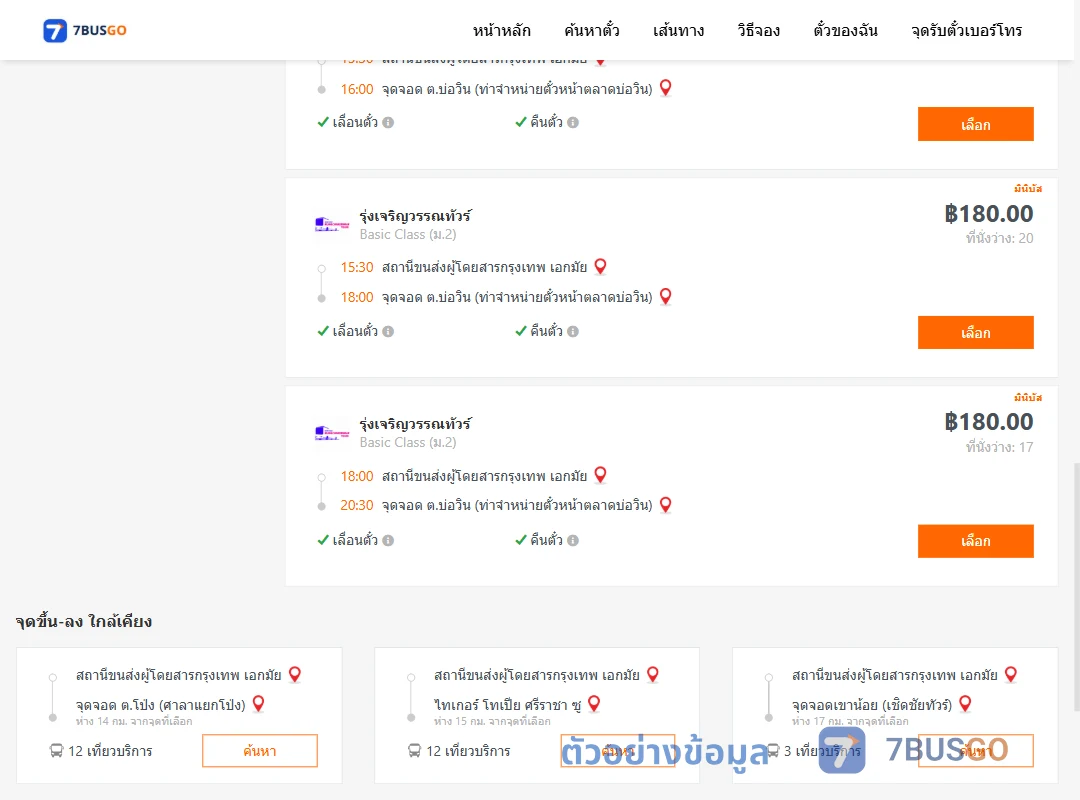Click info icon next to เลื่อนตั๋ว in 18:00 departure trip
The height and width of the screenshot is (800, 1080).
388,540
